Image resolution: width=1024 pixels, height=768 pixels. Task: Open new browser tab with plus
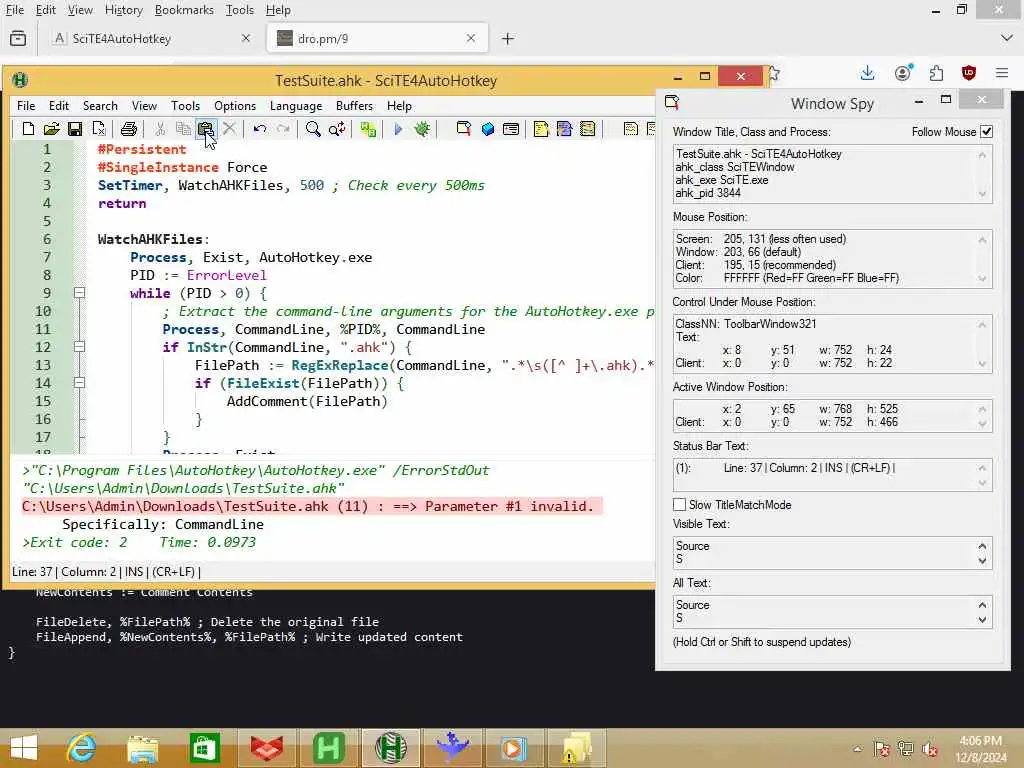(x=507, y=39)
